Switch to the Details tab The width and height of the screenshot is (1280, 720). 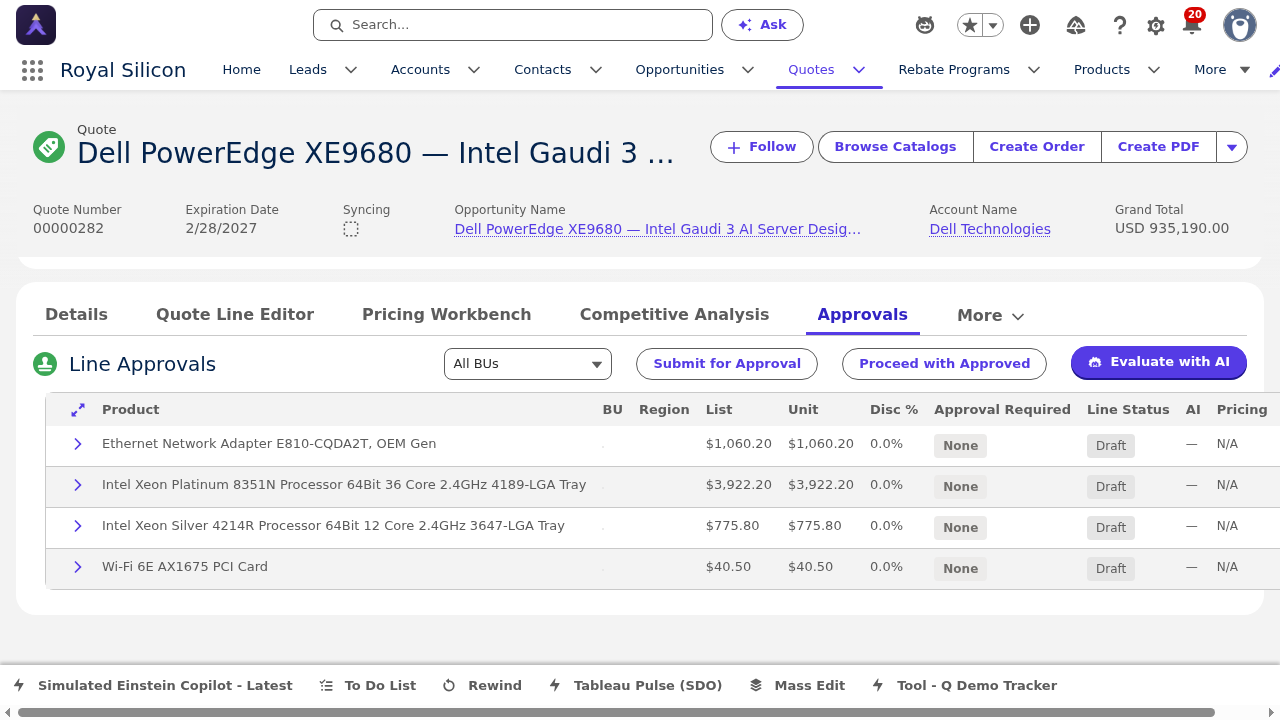pyautogui.click(x=76, y=315)
